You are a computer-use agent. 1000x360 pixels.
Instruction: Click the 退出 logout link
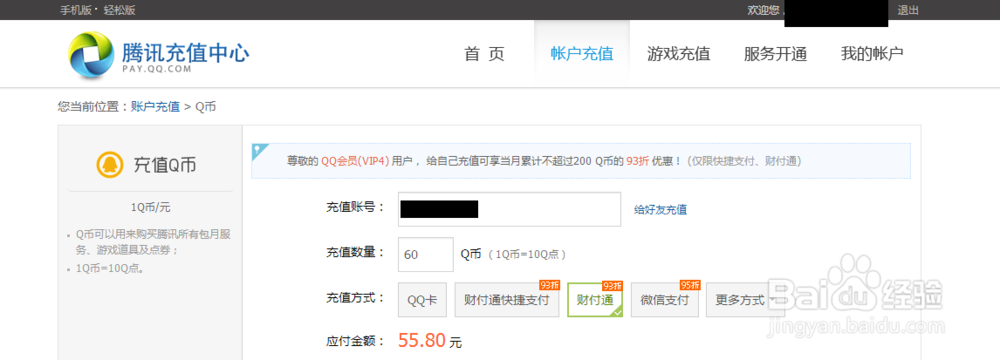(x=908, y=10)
